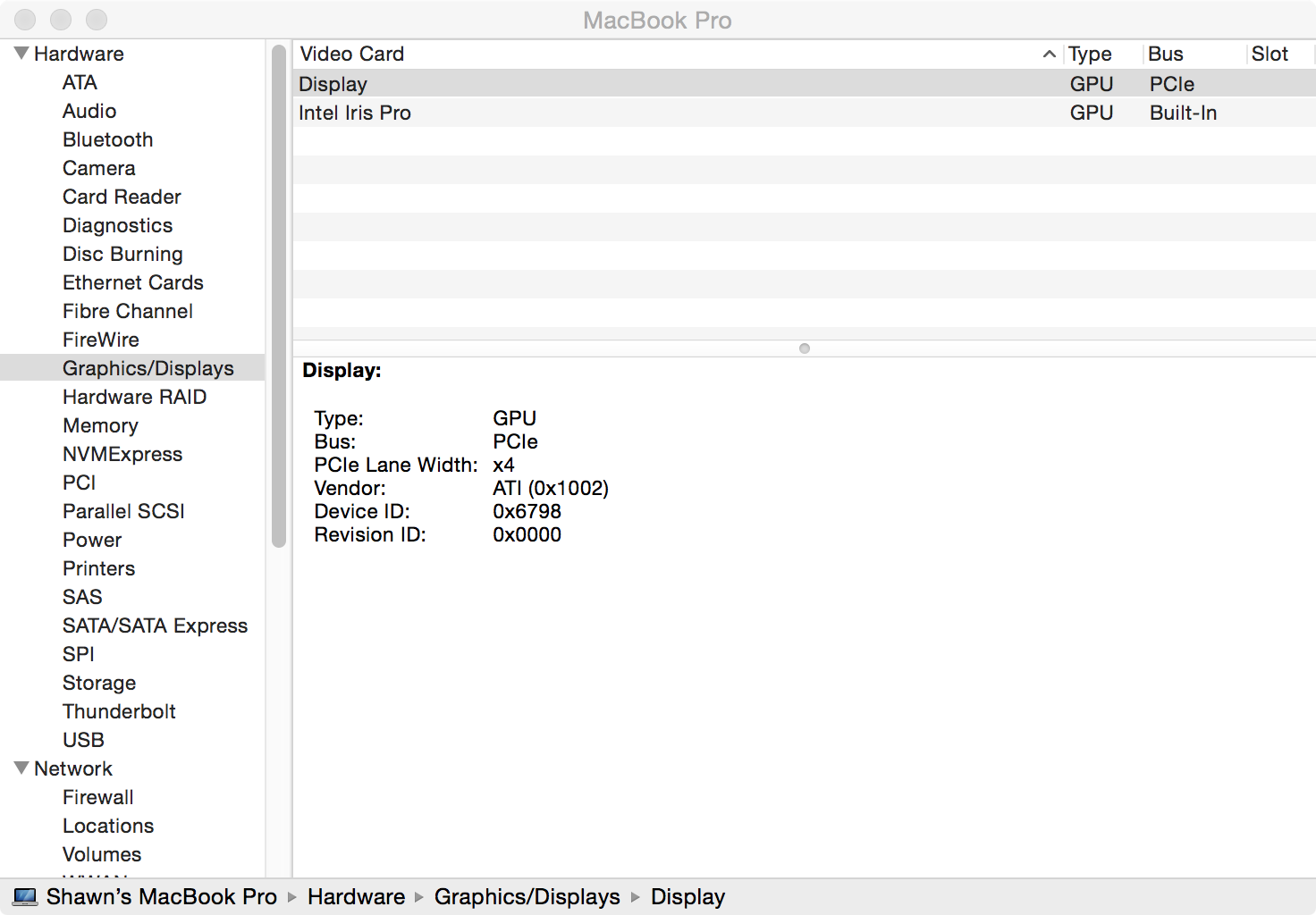
Task: Open NVMExpress information
Action: [x=122, y=454]
